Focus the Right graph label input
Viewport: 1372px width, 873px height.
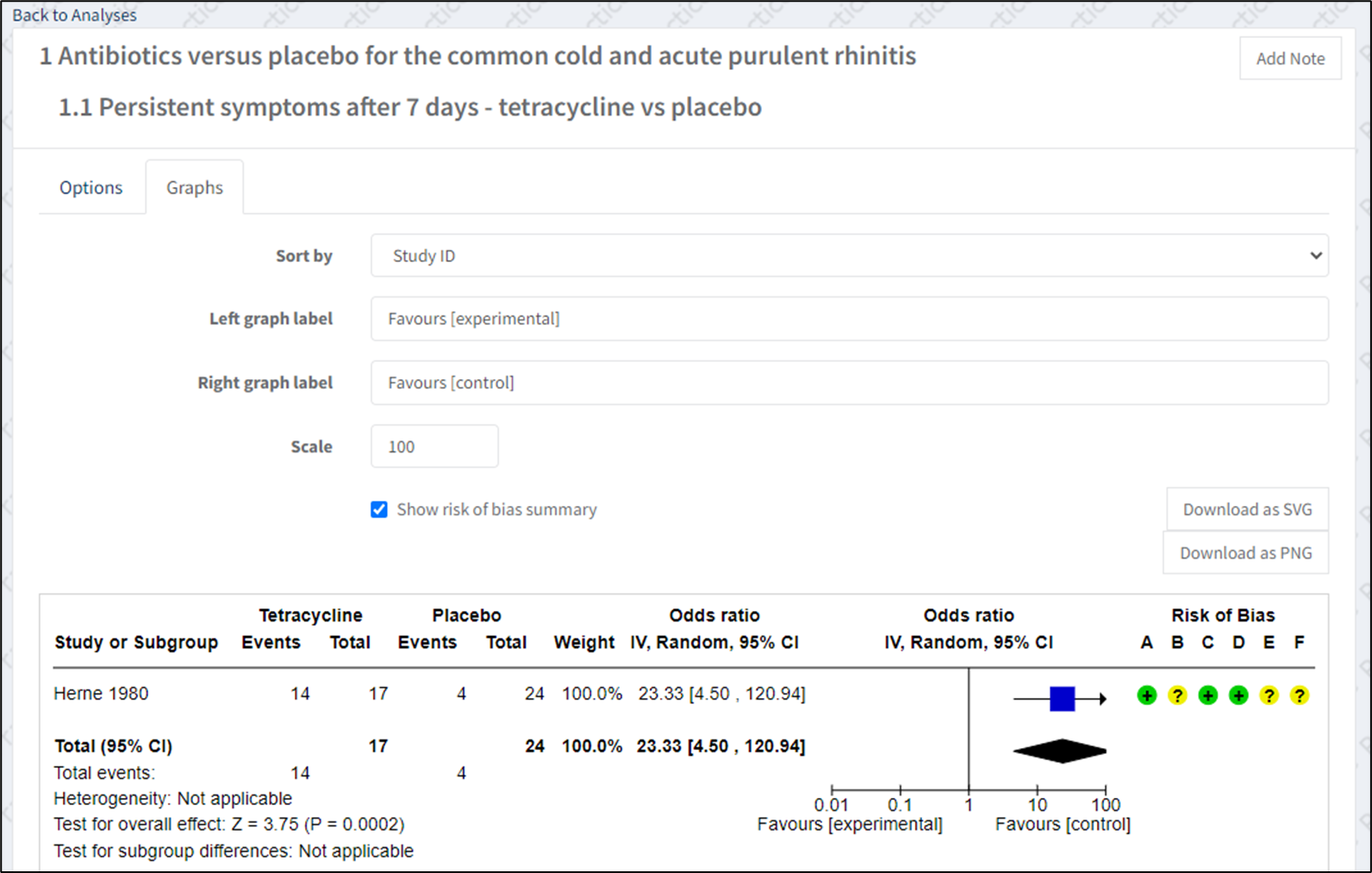pyautogui.click(x=849, y=383)
